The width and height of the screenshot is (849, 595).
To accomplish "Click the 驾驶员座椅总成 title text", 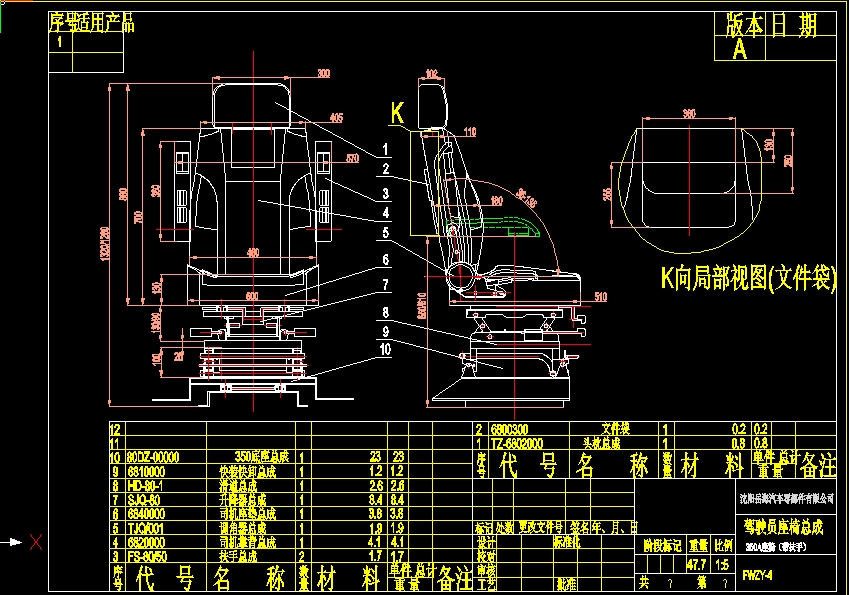I will click(x=784, y=528).
